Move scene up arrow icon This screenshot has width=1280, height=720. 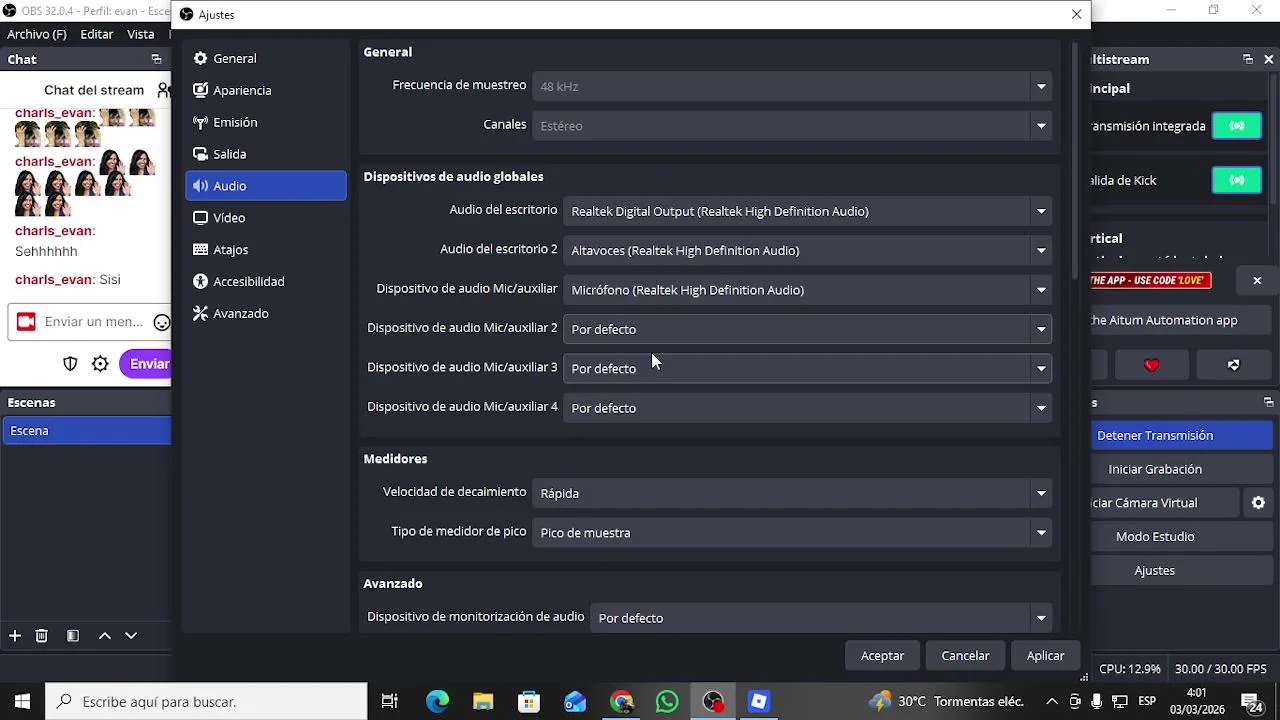104,636
